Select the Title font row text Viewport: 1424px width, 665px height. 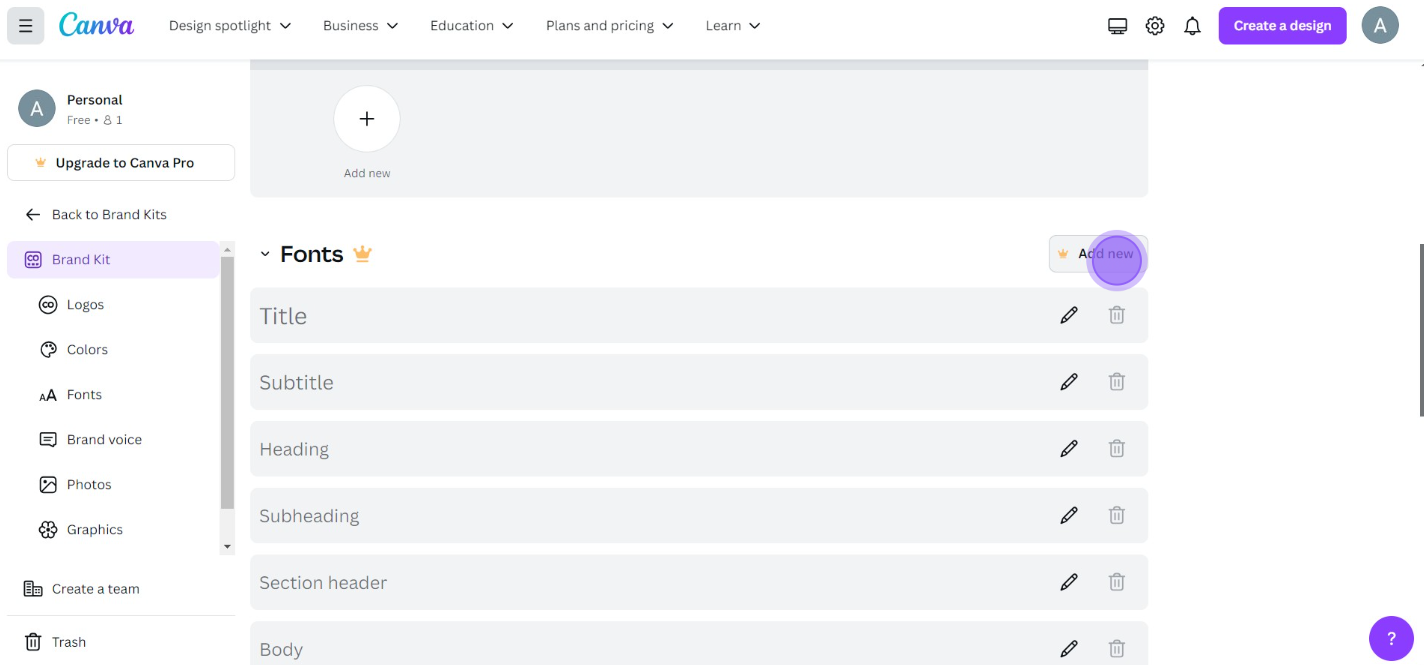[x=283, y=316]
